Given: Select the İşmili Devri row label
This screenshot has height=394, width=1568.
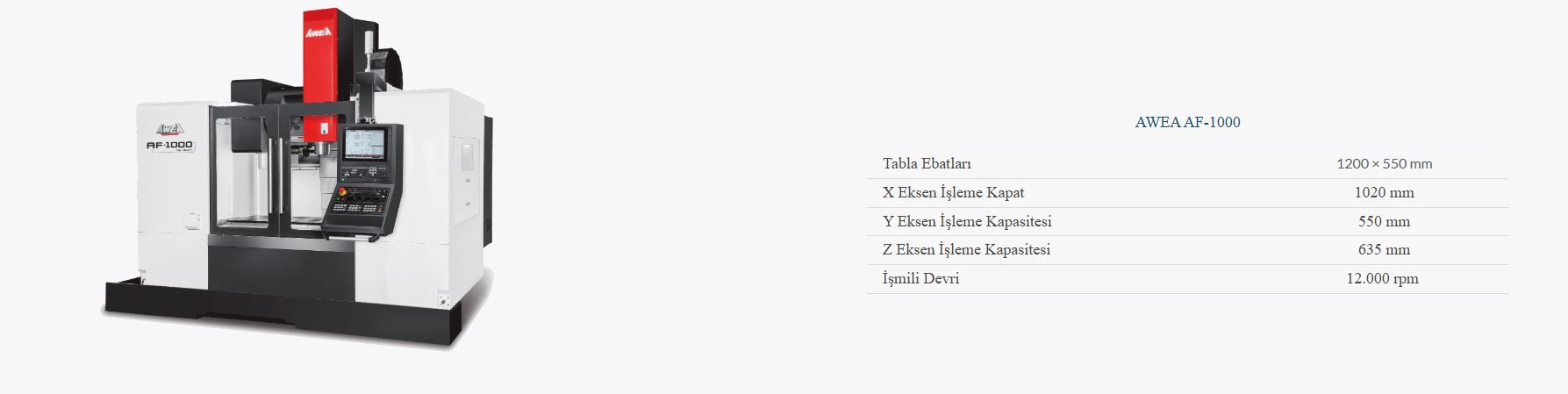Looking at the screenshot, I should pyautogui.click(x=920, y=278).
